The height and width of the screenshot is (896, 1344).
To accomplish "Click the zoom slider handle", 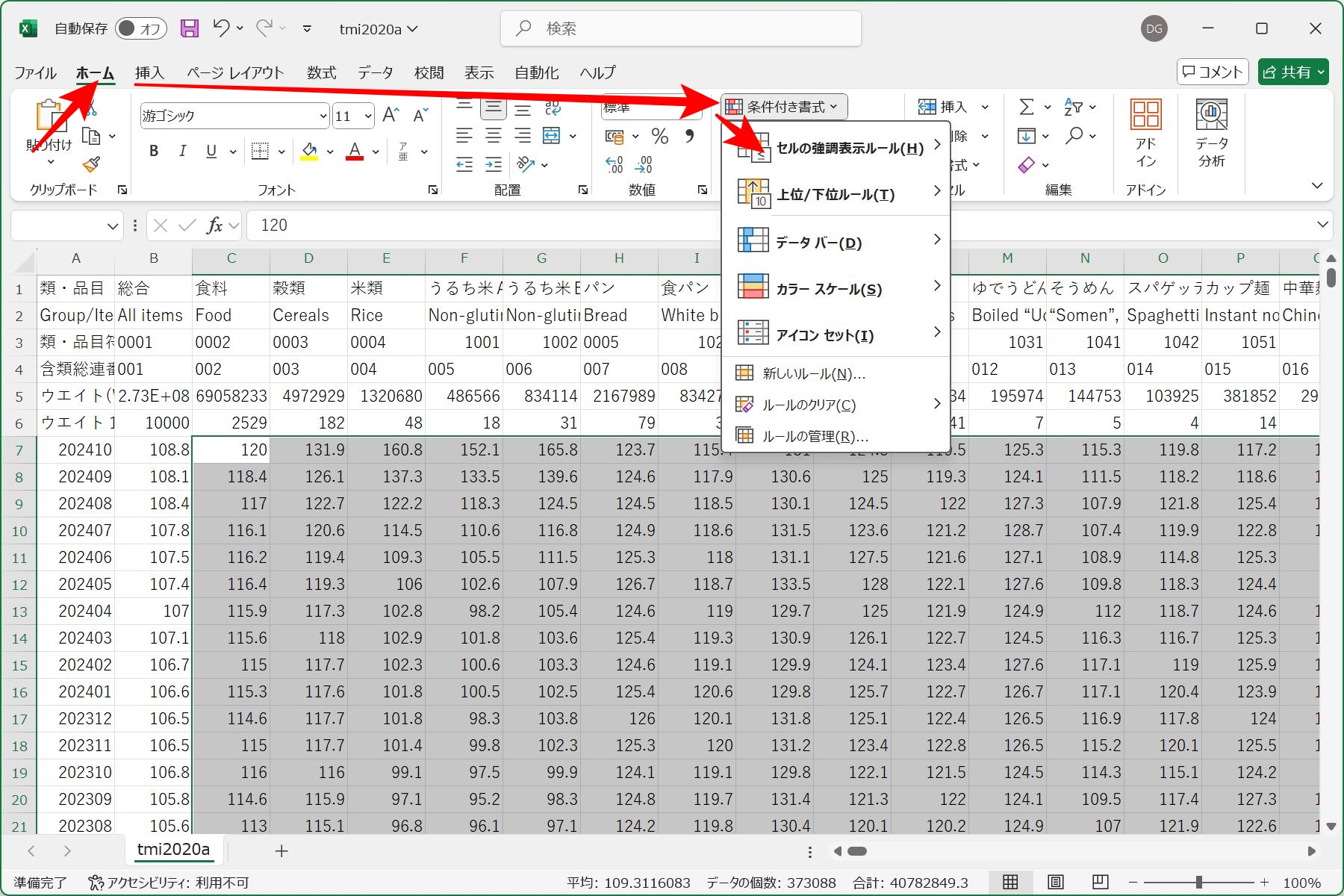I will pyautogui.click(x=1199, y=883).
